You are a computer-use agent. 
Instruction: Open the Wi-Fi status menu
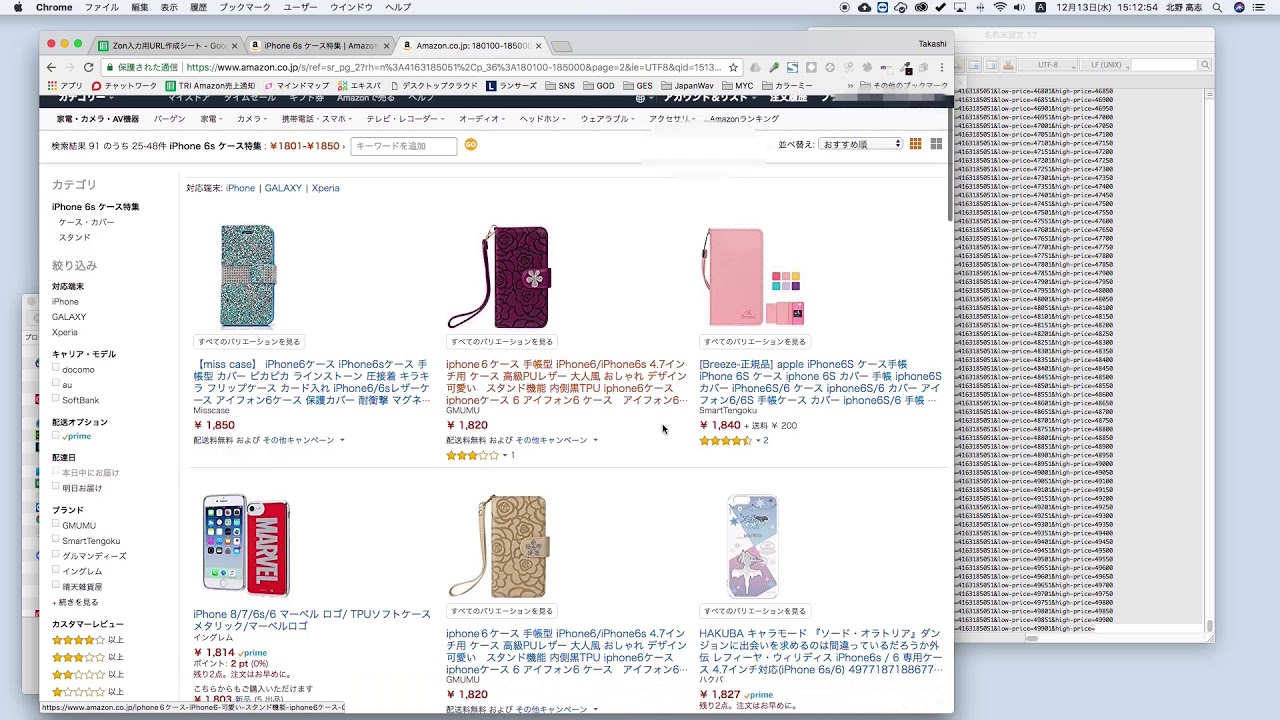point(1000,7)
